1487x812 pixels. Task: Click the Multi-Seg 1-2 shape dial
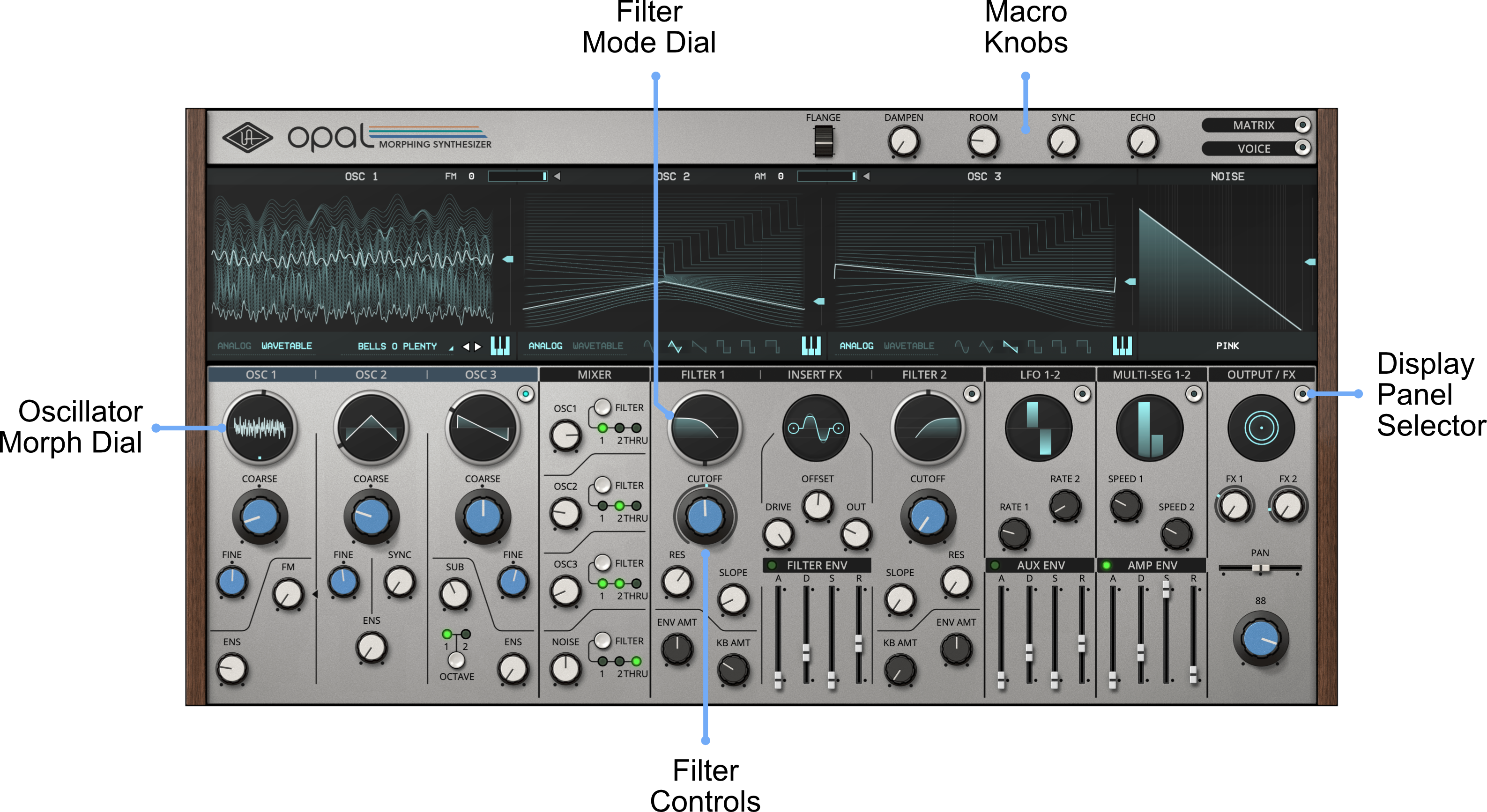[1150, 428]
